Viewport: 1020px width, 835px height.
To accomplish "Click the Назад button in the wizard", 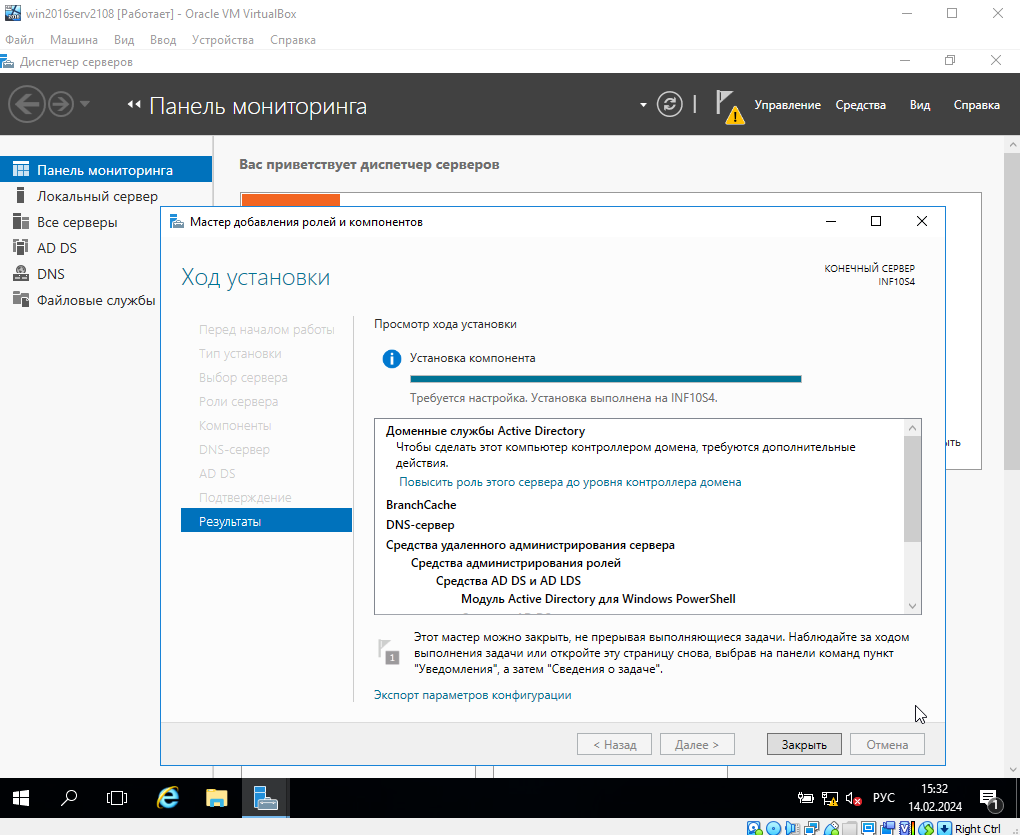I will point(614,744).
